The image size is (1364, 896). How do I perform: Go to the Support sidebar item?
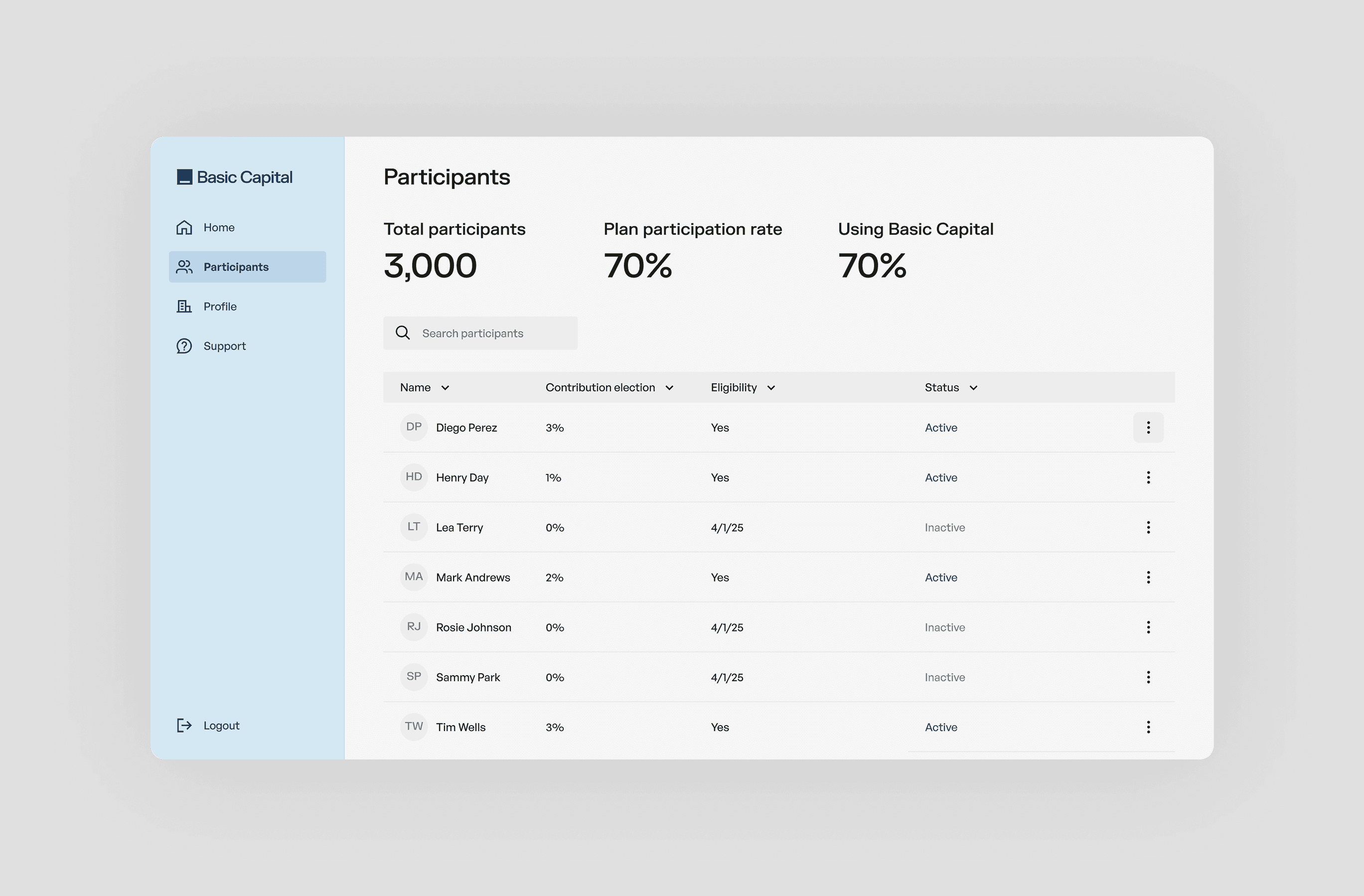point(224,346)
